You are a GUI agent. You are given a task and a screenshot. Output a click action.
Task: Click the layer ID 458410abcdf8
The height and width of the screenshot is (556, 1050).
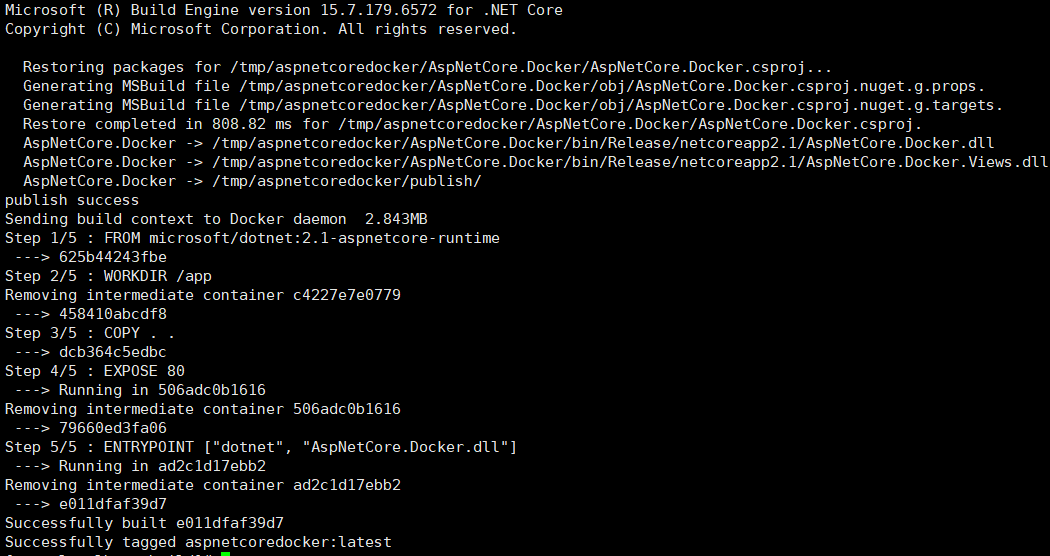point(112,314)
